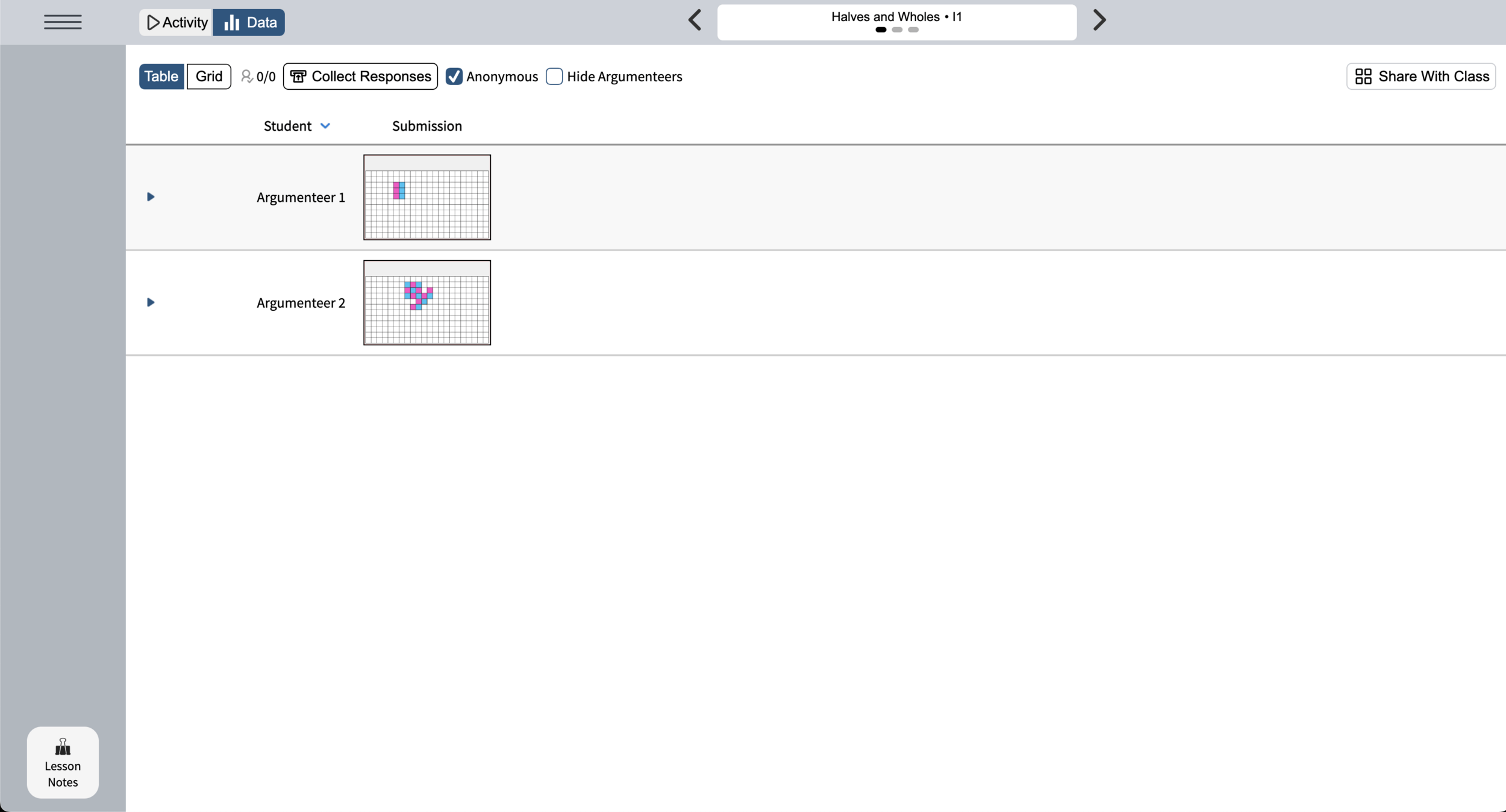Uncheck the Anonymous checkbox

coord(454,77)
